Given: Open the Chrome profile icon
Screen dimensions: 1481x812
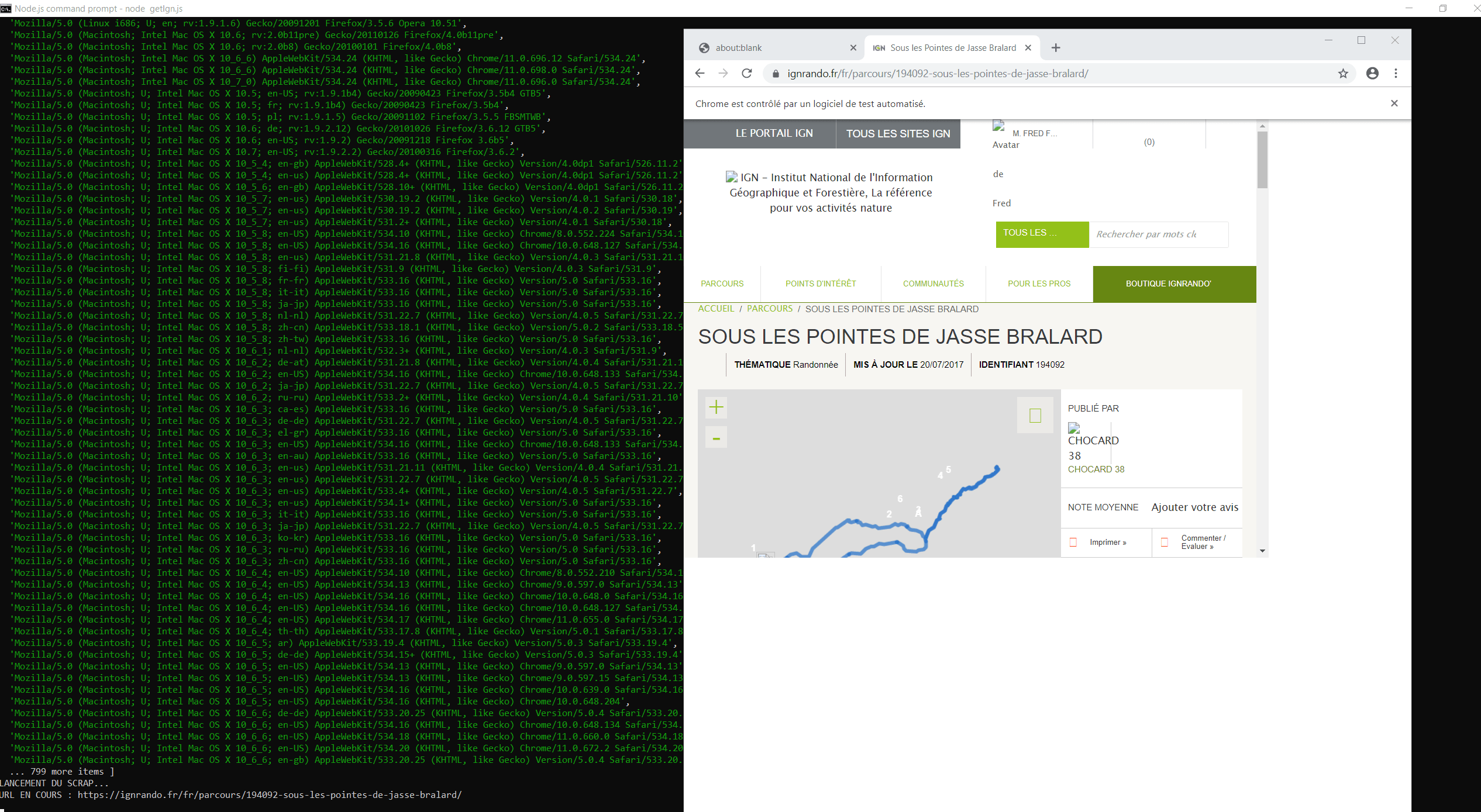Looking at the screenshot, I should pyautogui.click(x=1372, y=73).
